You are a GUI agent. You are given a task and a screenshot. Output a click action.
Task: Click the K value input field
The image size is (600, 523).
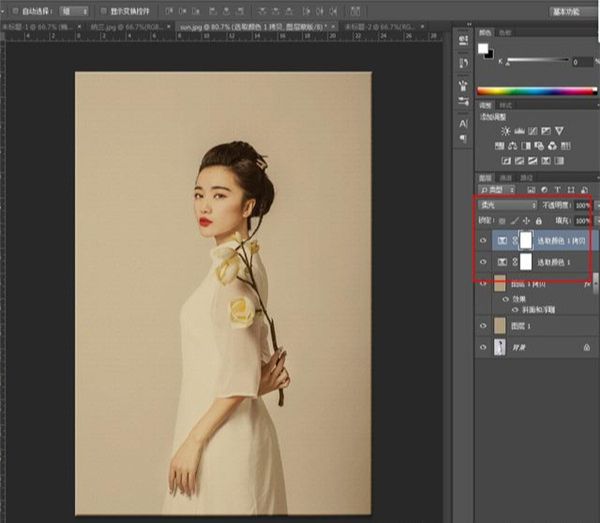coord(582,62)
